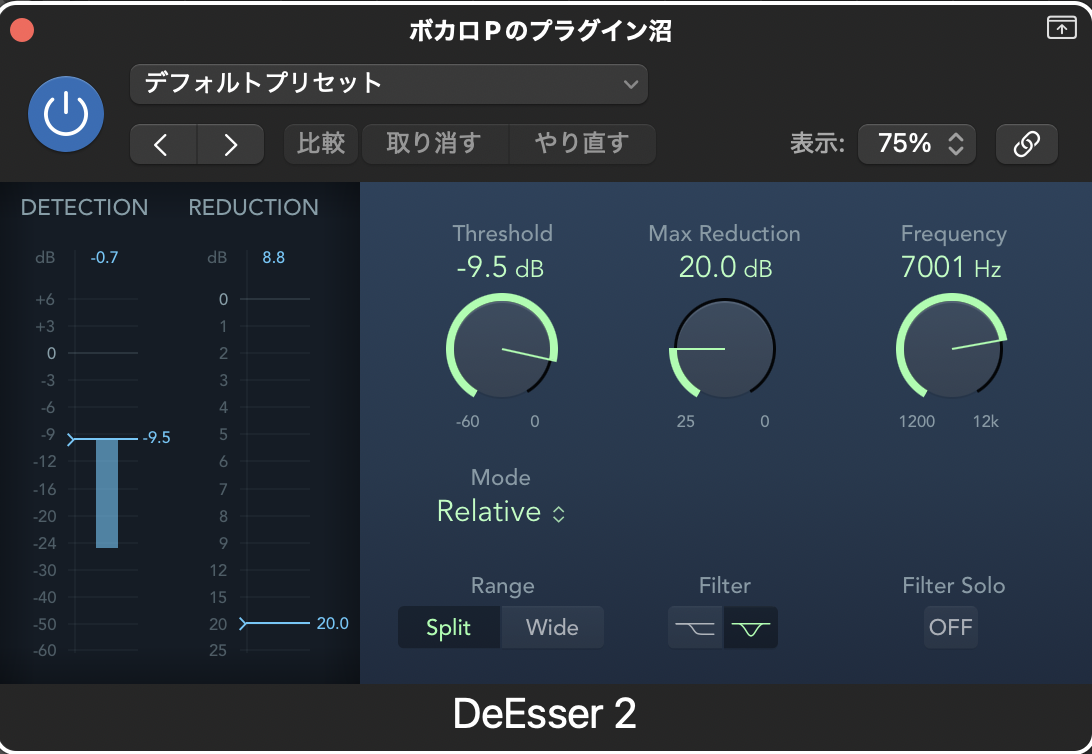Screen dimensions: 1092x754
Task: Click the Frequency label
Action: pos(953,234)
